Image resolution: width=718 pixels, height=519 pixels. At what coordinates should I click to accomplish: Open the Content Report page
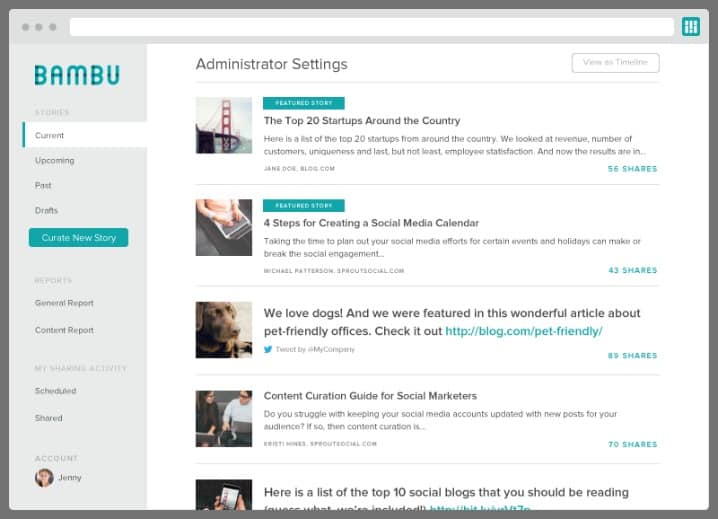pyautogui.click(x=64, y=330)
